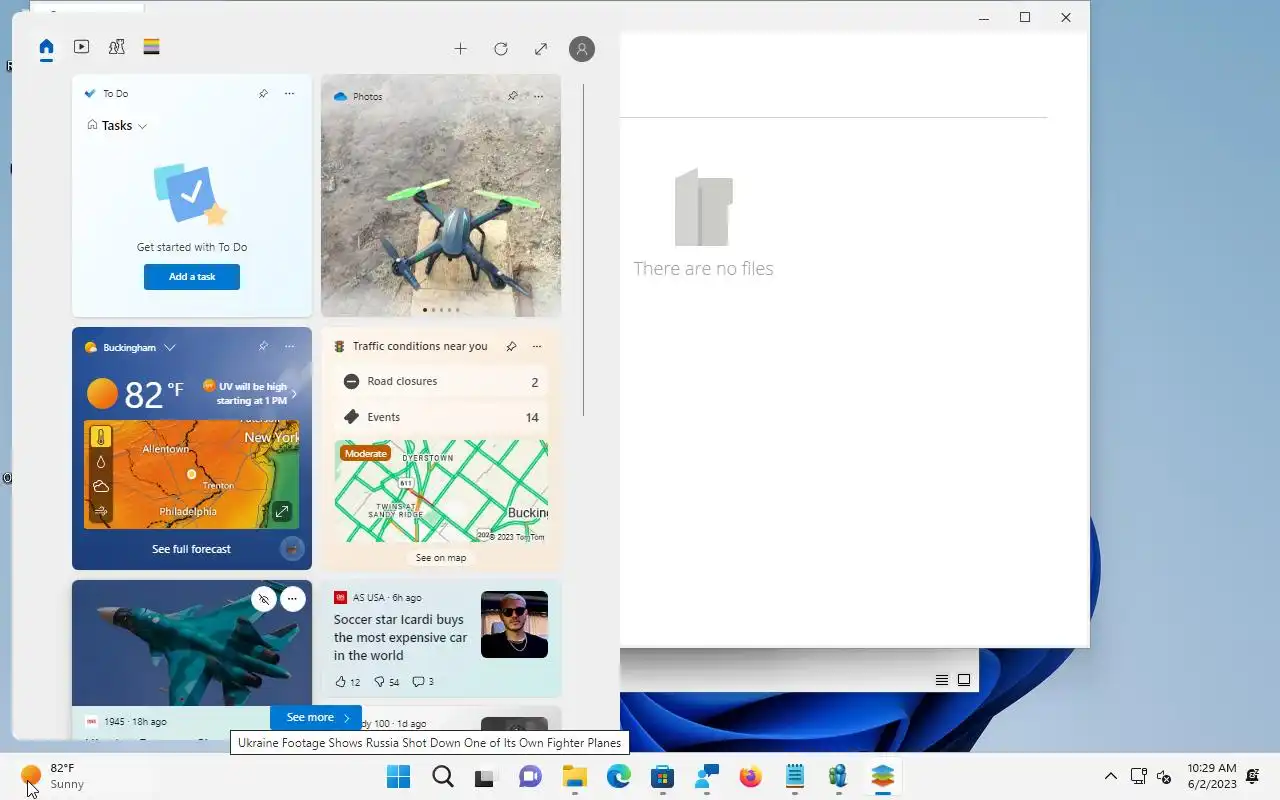Pin the Photos widget
The width and height of the screenshot is (1280, 800).
[513, 96]
